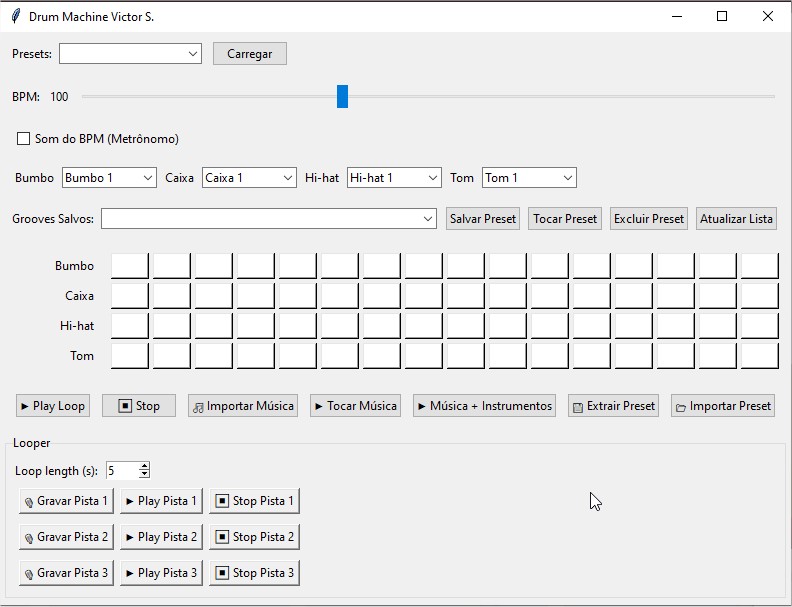Increase loop length with up arrow
792x607 pixels.
144,466
